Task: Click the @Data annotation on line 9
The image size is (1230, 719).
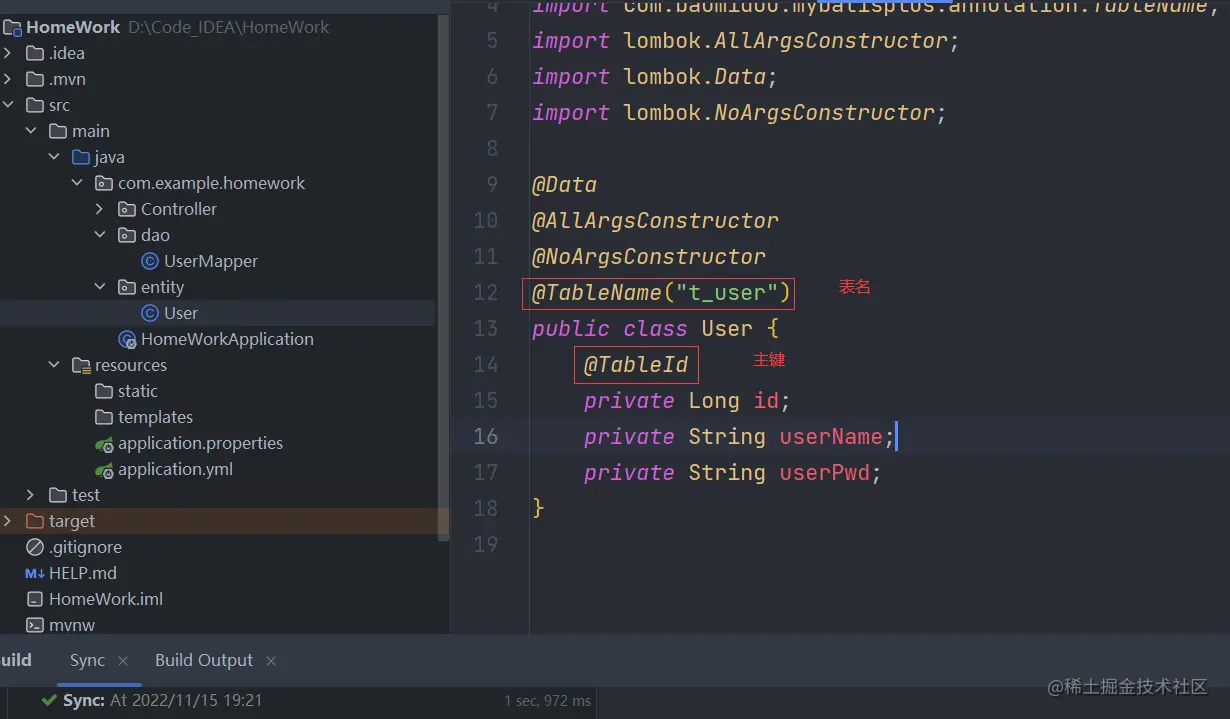Action: click(564, 185)
